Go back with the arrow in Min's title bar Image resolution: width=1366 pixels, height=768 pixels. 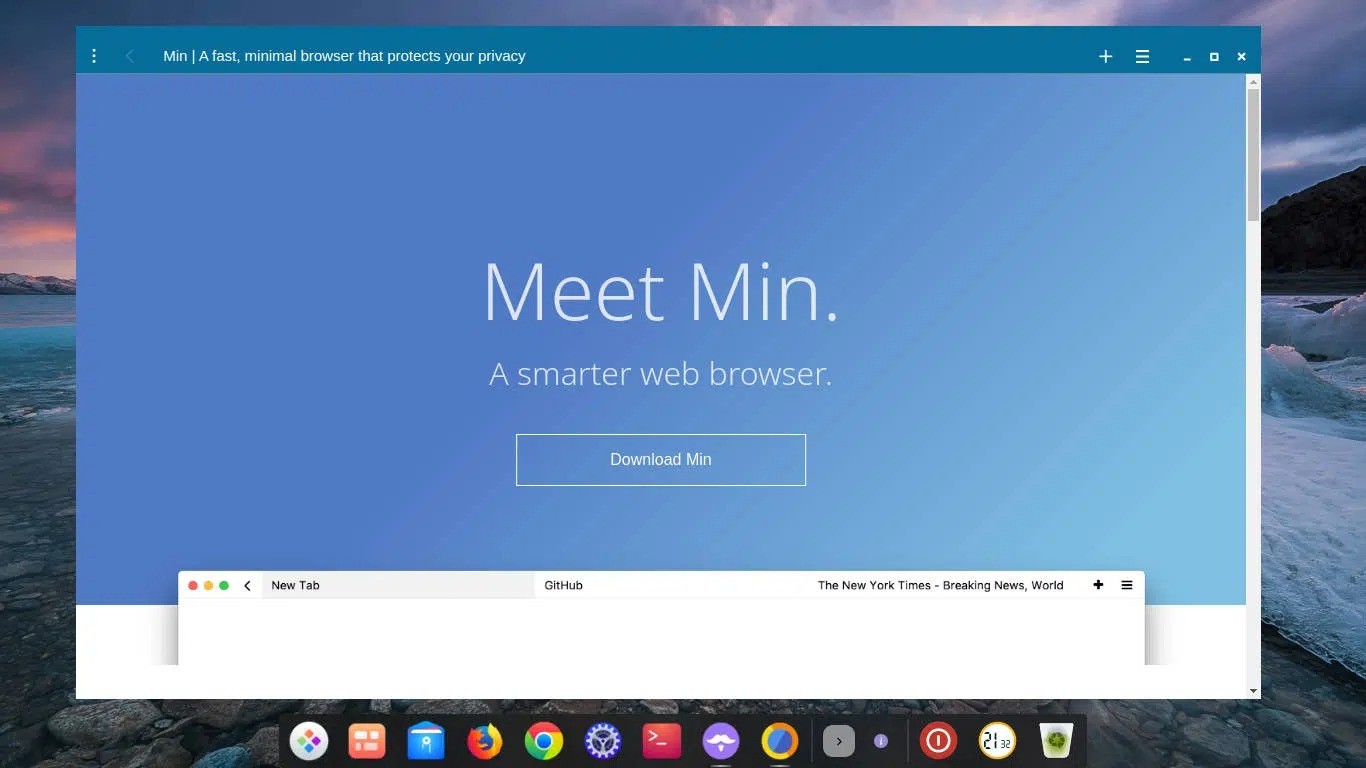(x=129, y=56)
